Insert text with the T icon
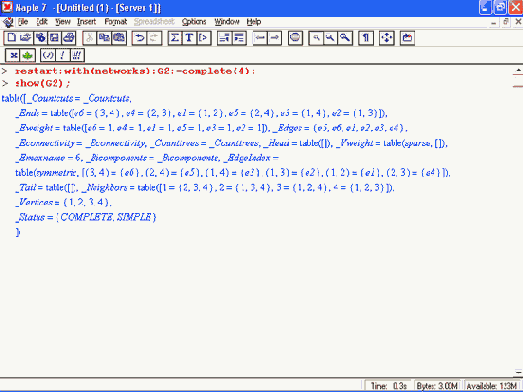The width and height of the screenshot is (523, 392). click(x=189, y=38)
